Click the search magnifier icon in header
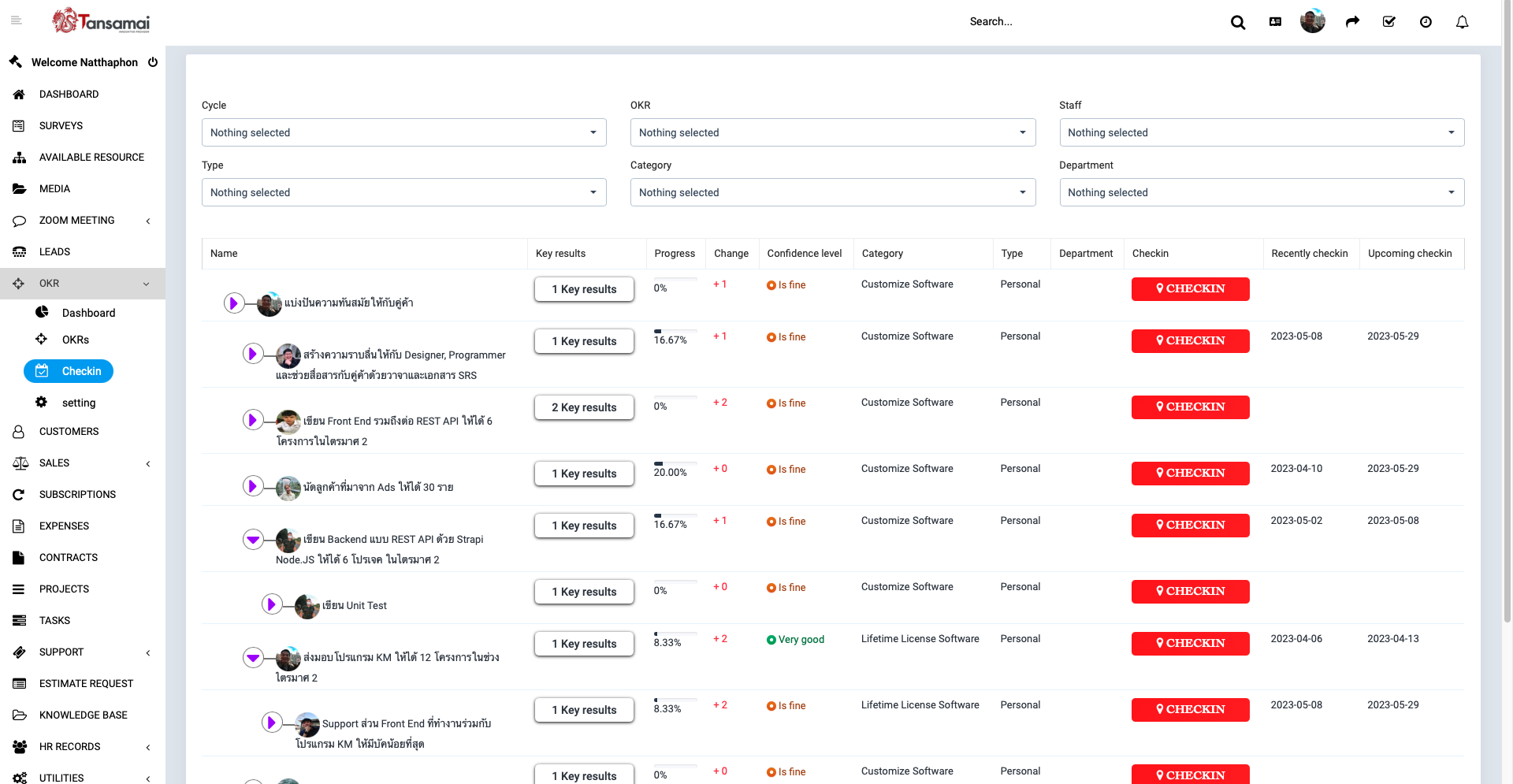This screenshot has width=1513, height=784. [1238, 22]
